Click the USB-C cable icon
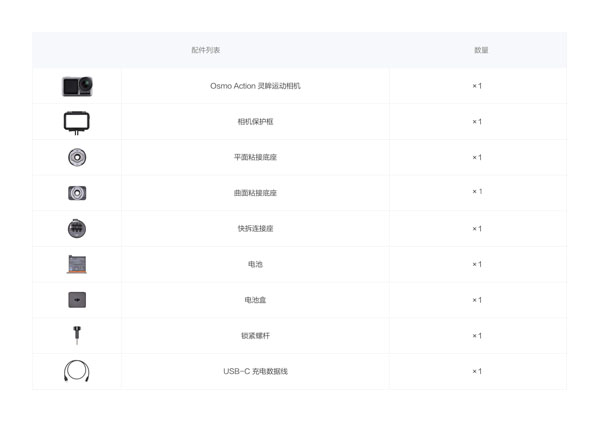 [x=77, y=371]
